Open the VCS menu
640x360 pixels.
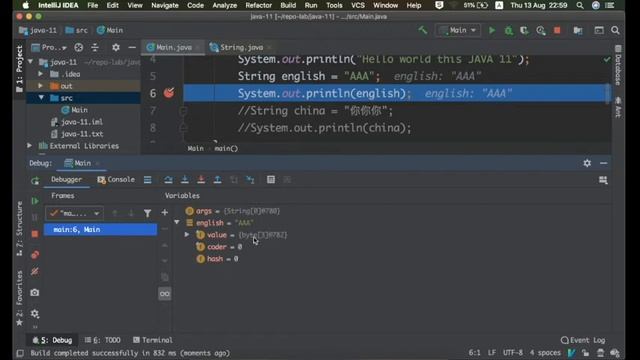point(358,5)
